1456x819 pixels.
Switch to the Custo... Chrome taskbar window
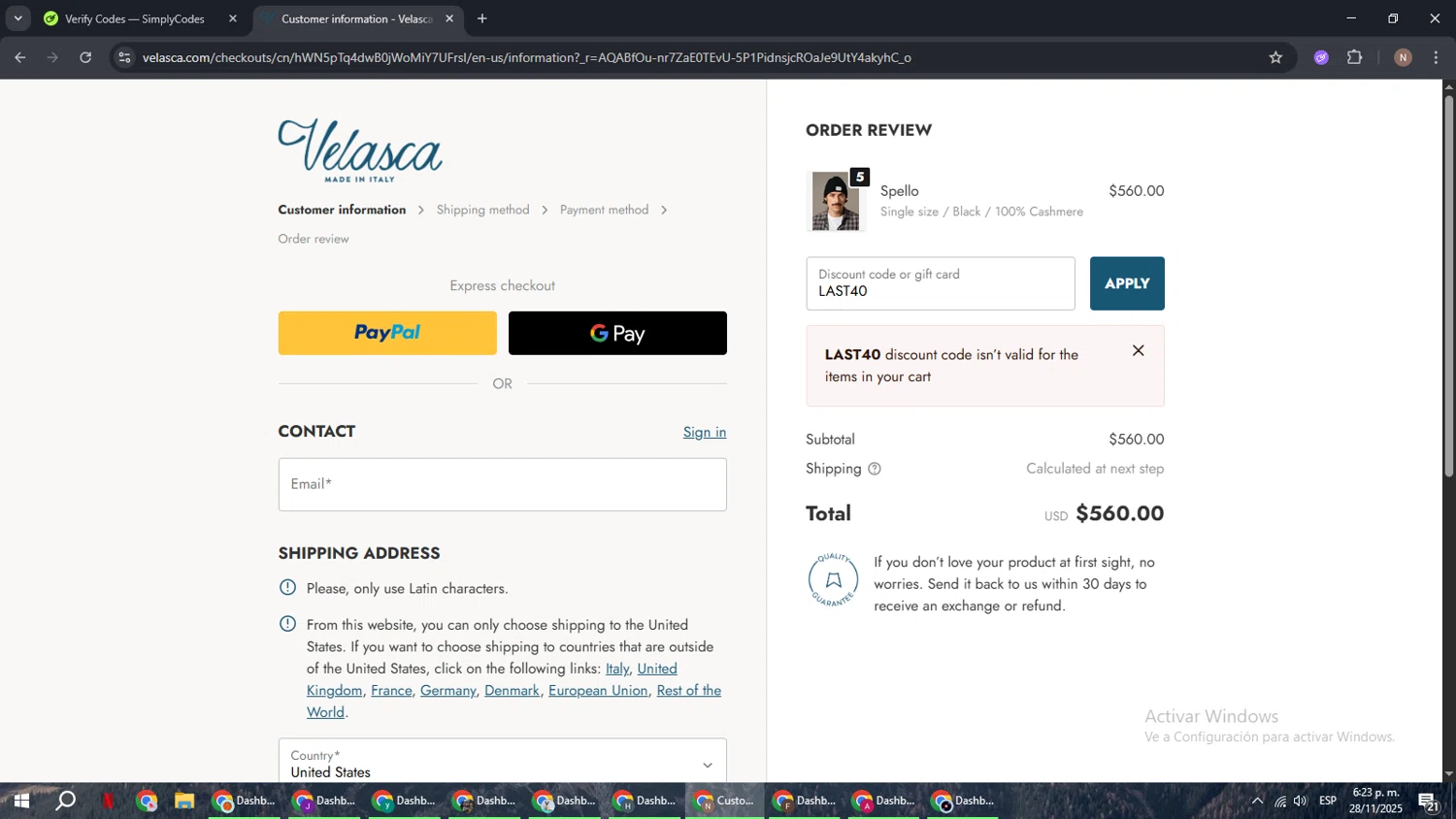[724, 801]
